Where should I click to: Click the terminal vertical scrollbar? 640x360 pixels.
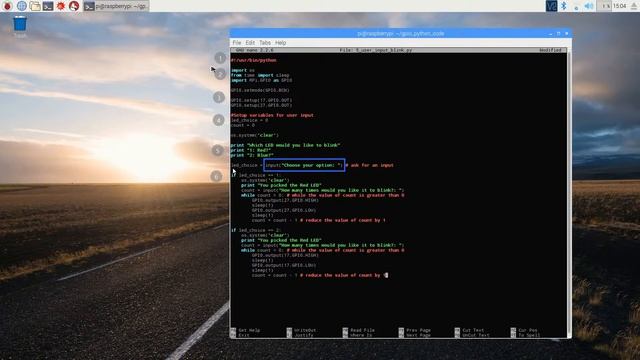click(569, 192)
